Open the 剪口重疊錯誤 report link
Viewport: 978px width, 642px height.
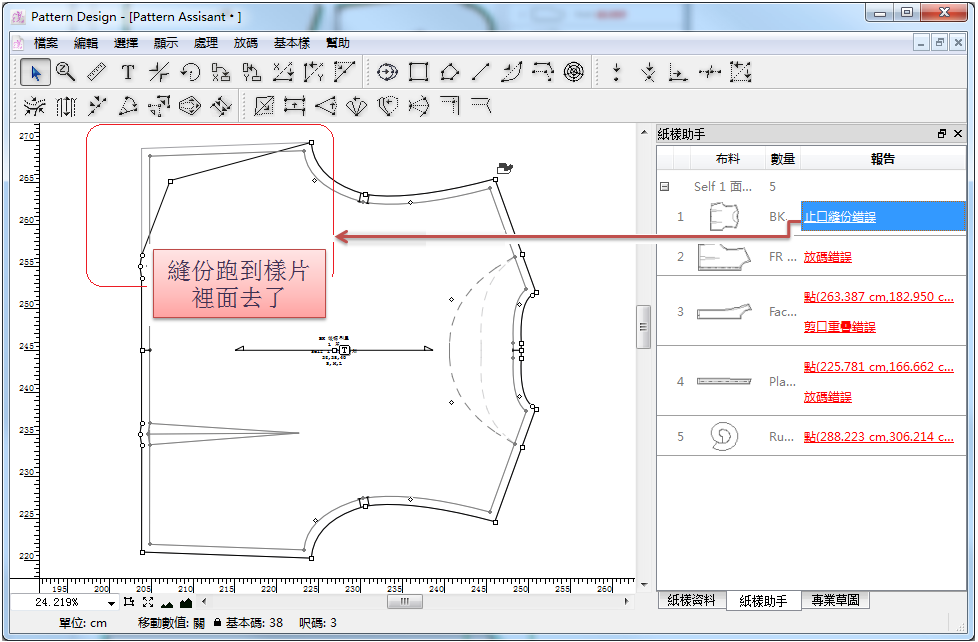pos(840,327)
